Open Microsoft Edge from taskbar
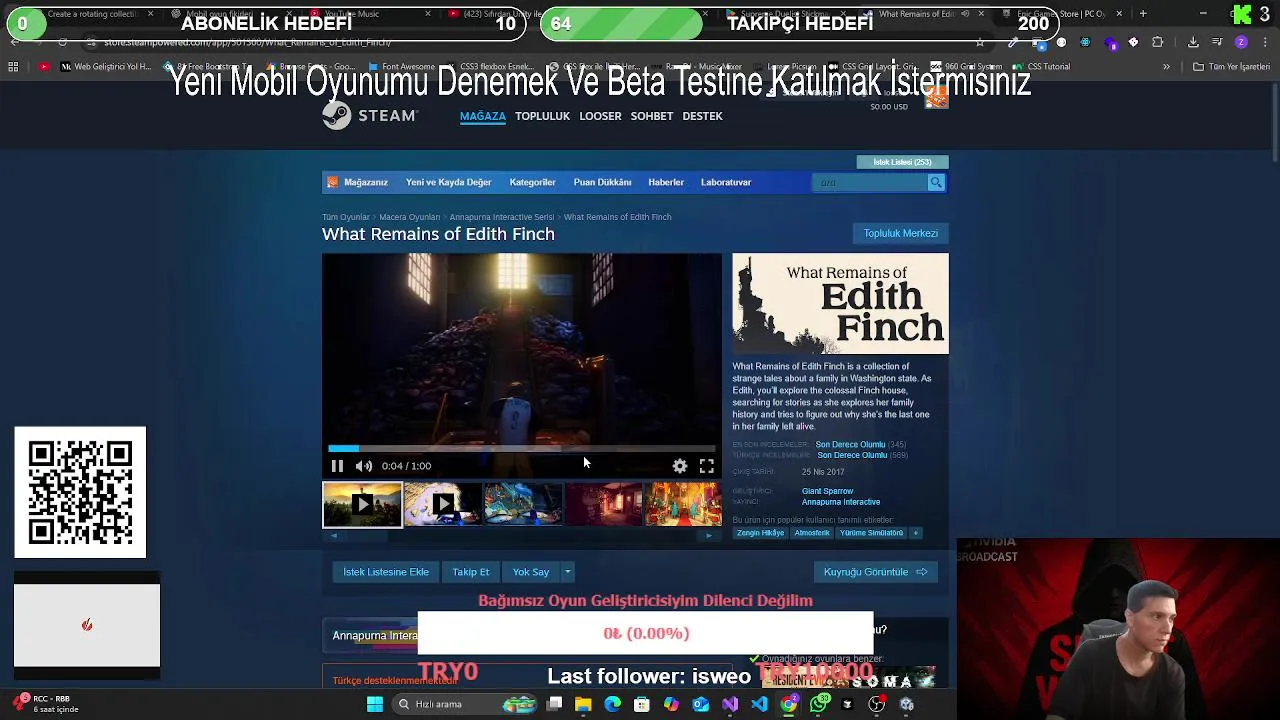Image resolution: width=1280 pixels, height=720 pixels. [x=613, y=704]
